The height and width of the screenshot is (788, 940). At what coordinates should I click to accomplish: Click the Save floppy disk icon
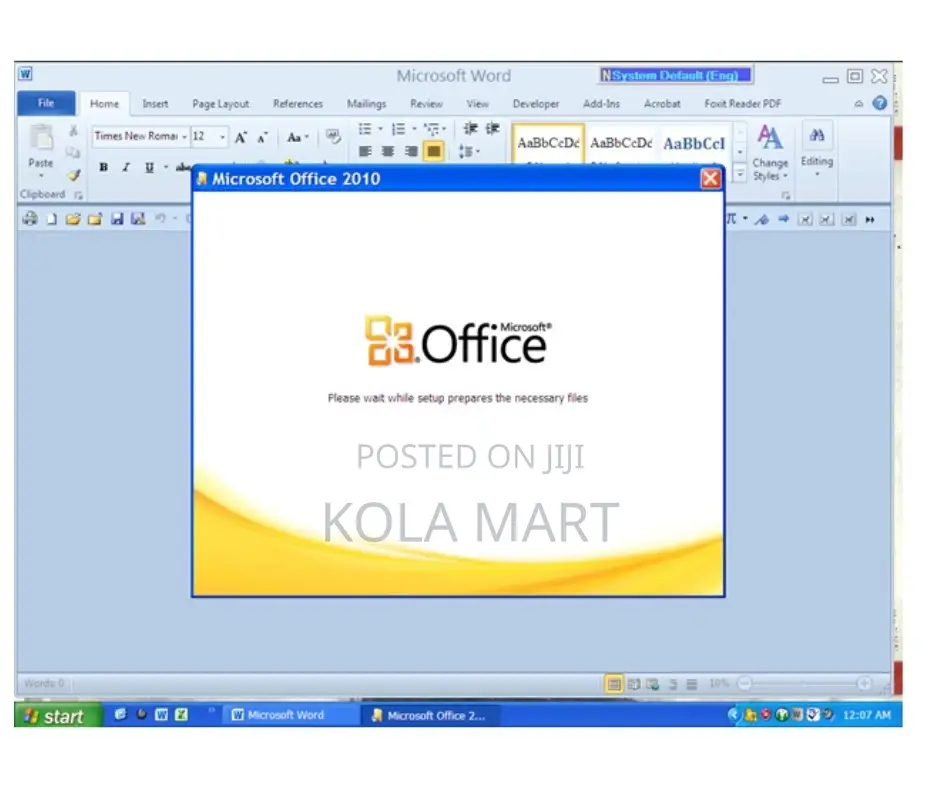(117, 219)
